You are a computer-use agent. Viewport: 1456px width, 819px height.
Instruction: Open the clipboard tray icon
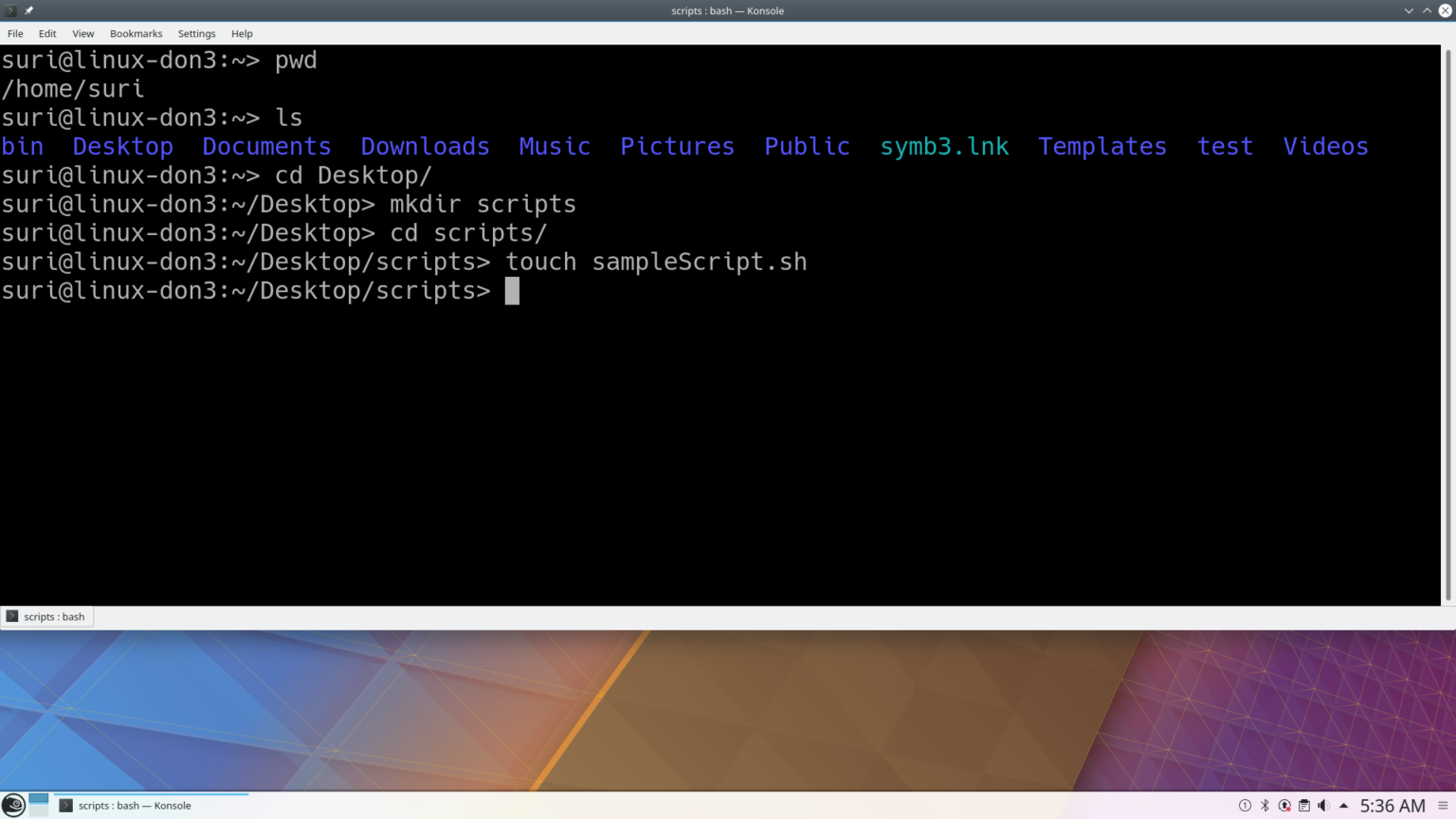(x=1304, y=806)
